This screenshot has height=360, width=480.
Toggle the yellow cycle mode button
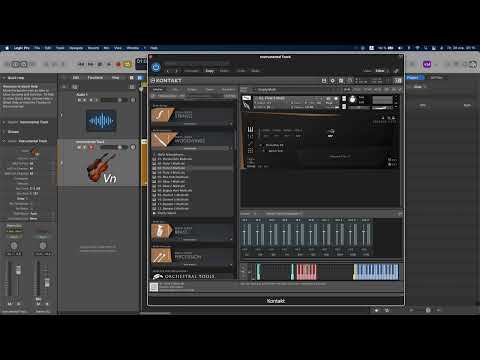[x=127, y=64]
